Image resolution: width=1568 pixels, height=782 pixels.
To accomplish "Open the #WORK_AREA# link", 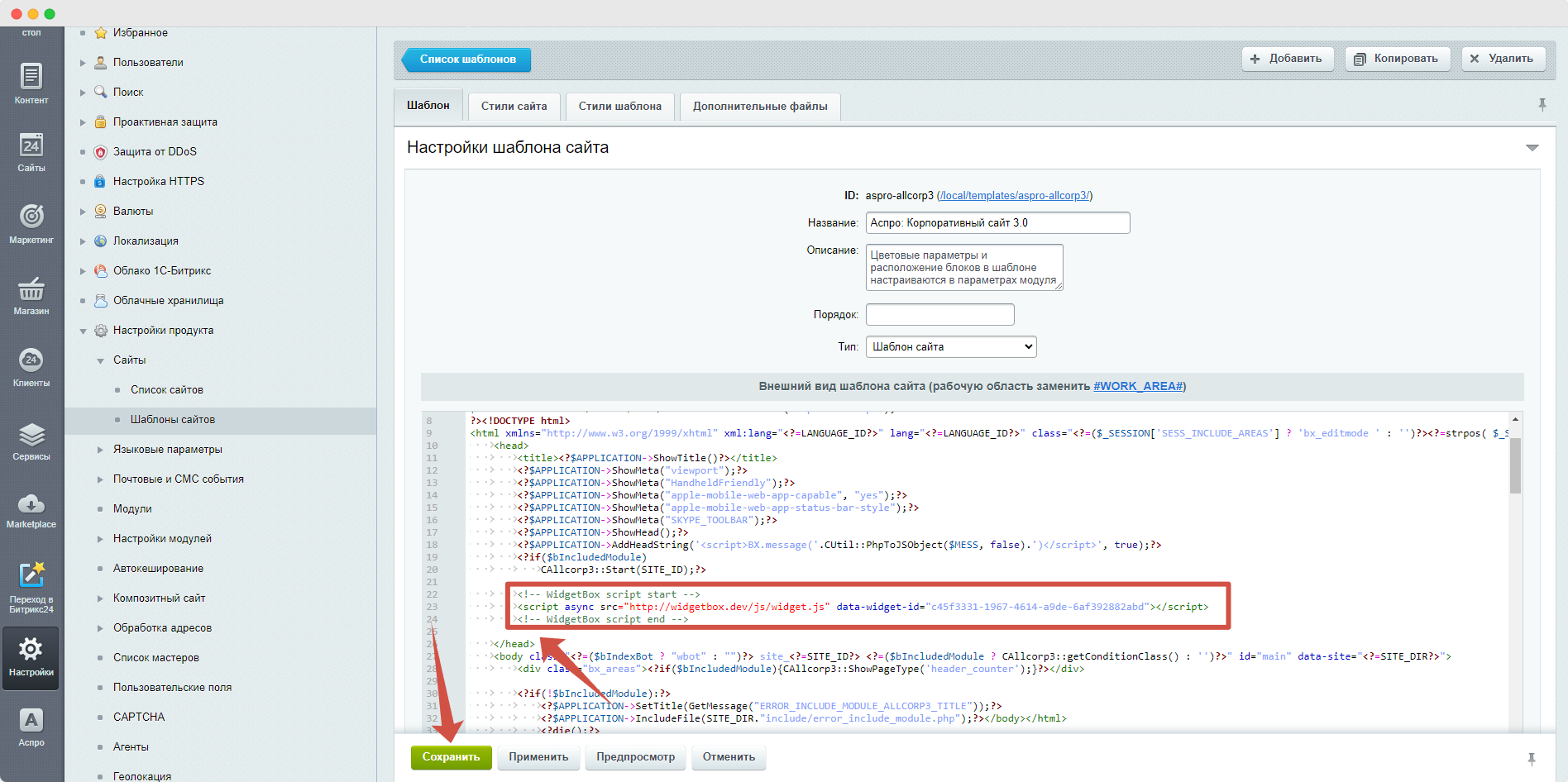I will pos(1138,386).
